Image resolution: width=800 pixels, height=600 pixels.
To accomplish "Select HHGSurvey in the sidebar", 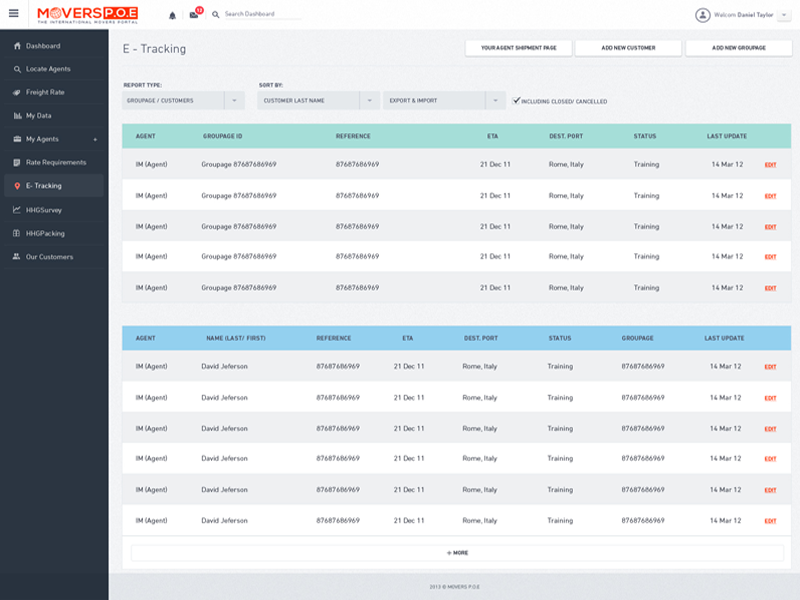I will [x=44, y=210].
